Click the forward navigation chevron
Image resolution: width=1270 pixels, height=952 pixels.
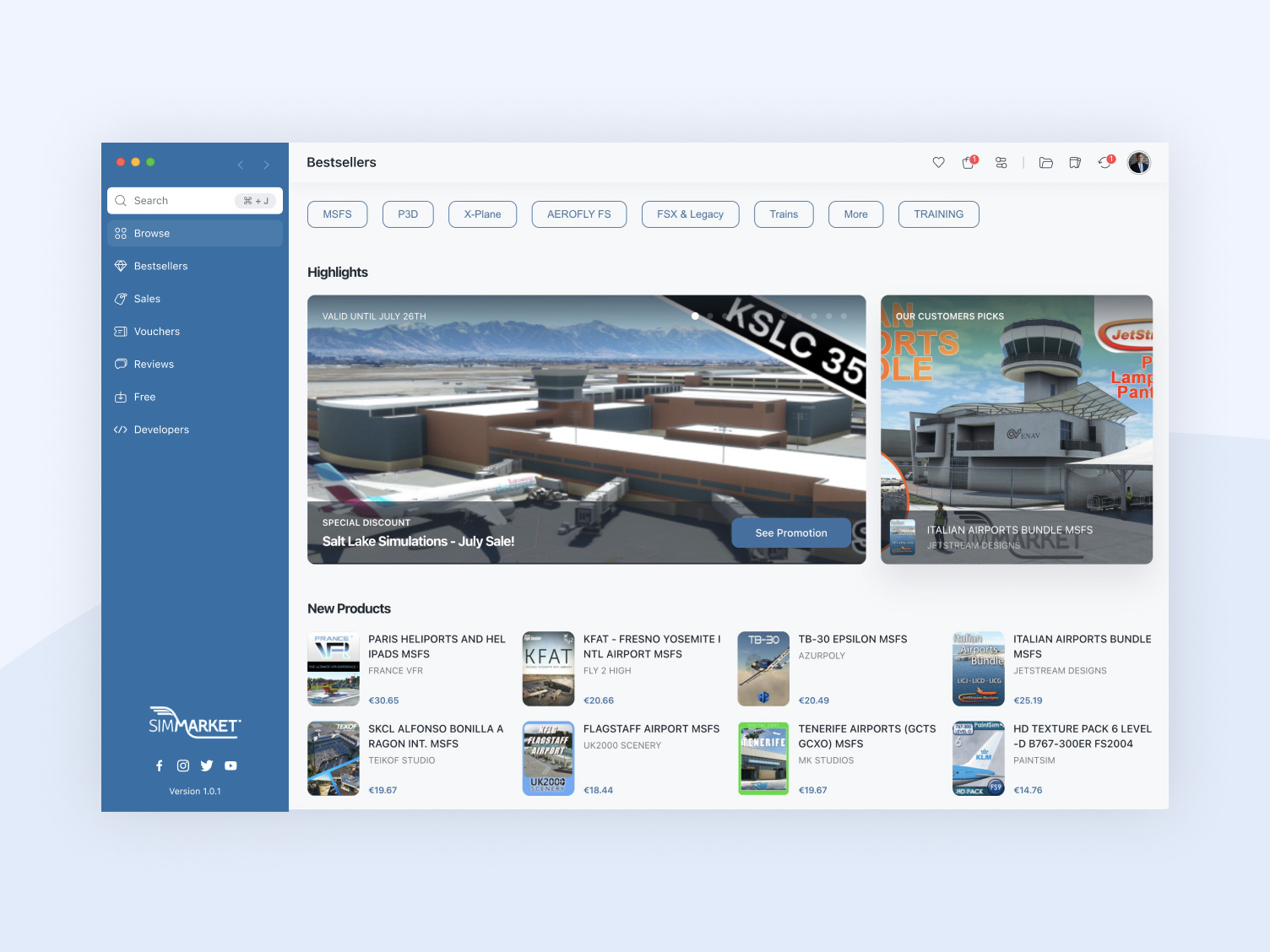267,165
